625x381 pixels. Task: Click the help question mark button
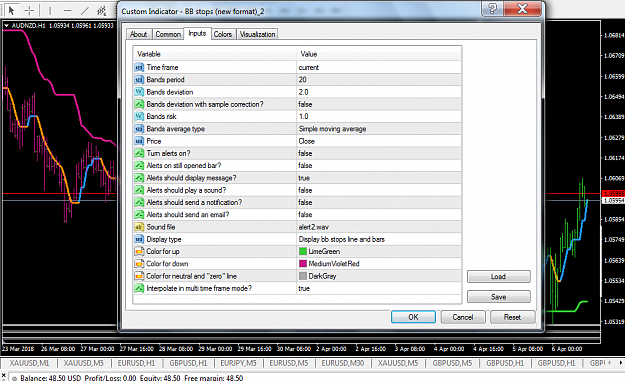click(x=492, y=8)
